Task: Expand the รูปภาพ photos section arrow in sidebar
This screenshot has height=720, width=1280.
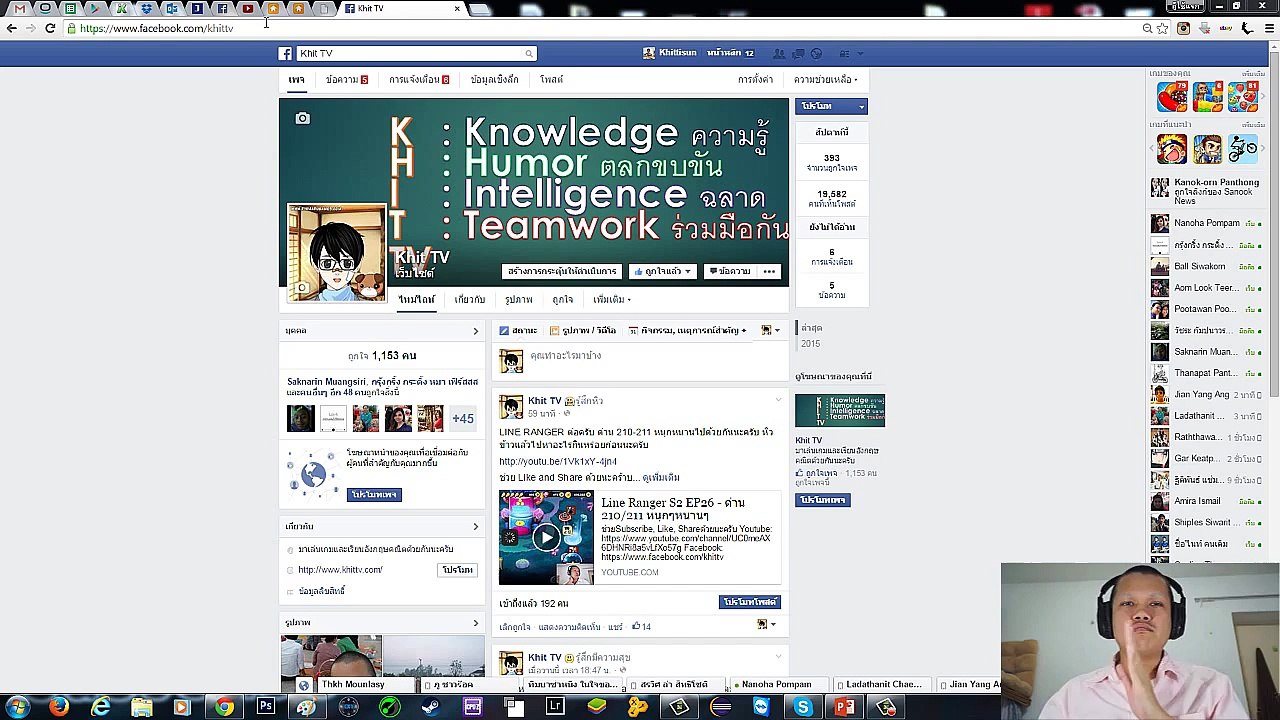Action: coord(475,623)
